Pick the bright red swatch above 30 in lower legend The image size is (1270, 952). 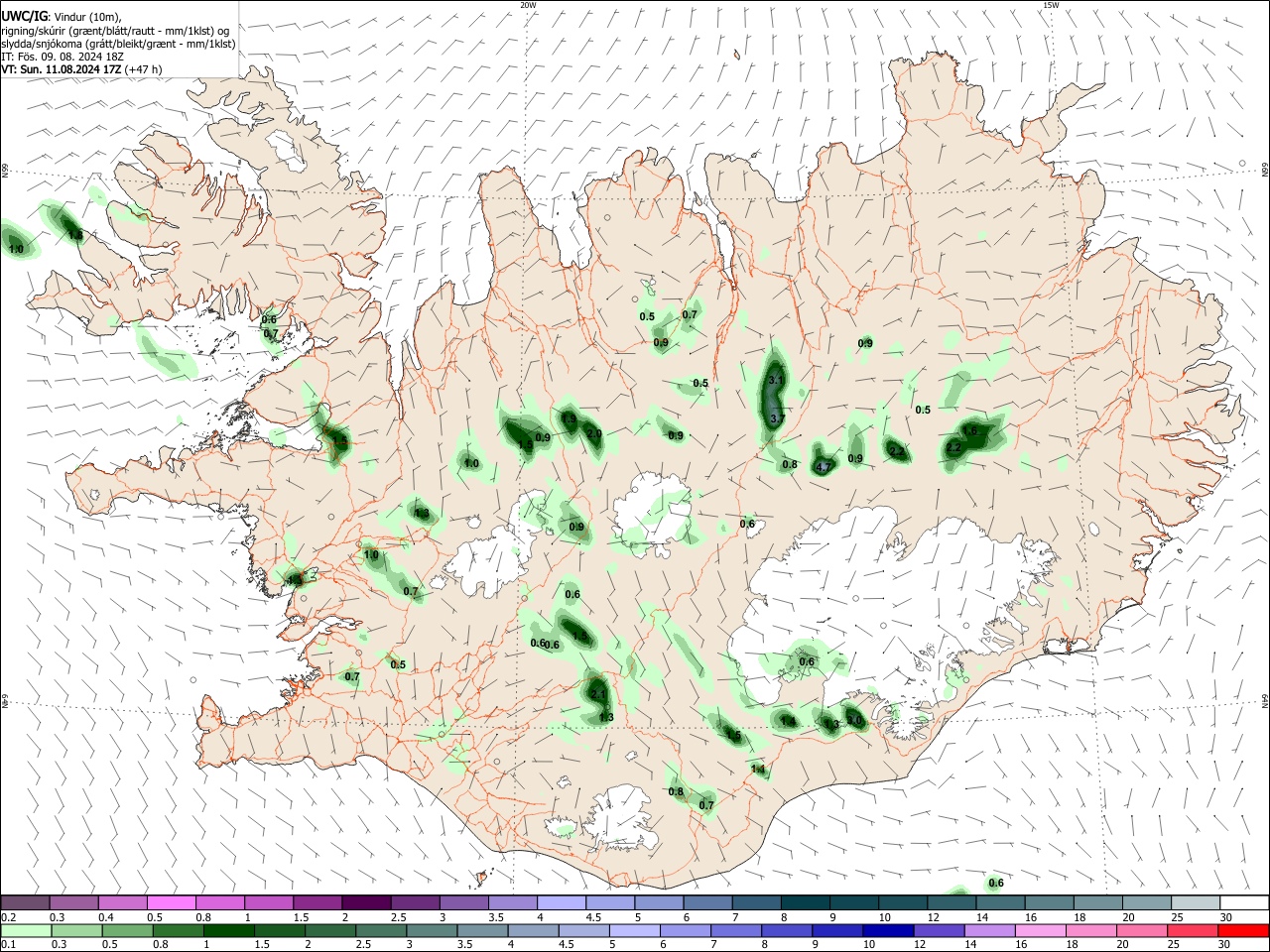[x=1243, y=930]
